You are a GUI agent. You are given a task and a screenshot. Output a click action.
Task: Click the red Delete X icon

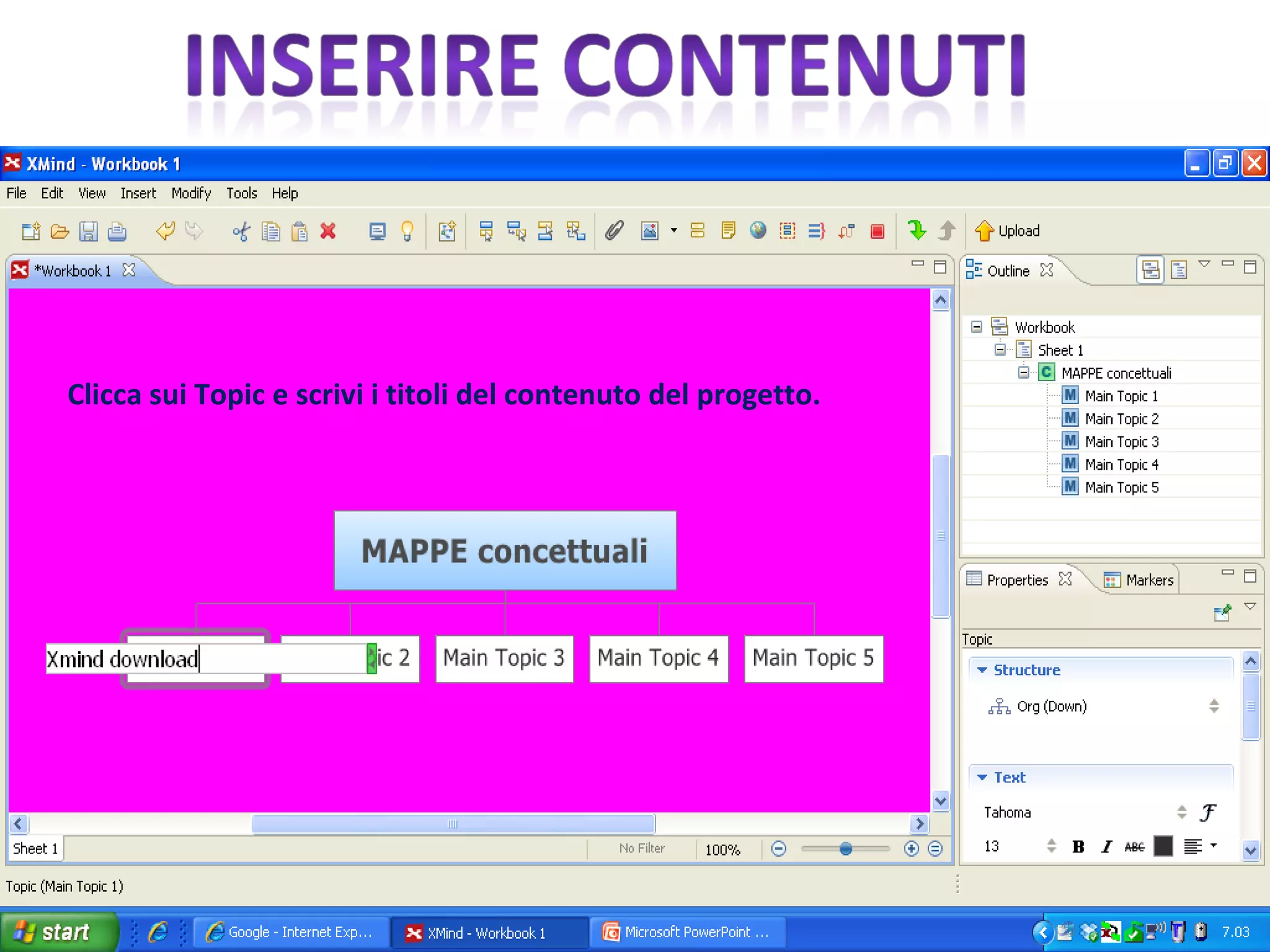tap(328, 232)
